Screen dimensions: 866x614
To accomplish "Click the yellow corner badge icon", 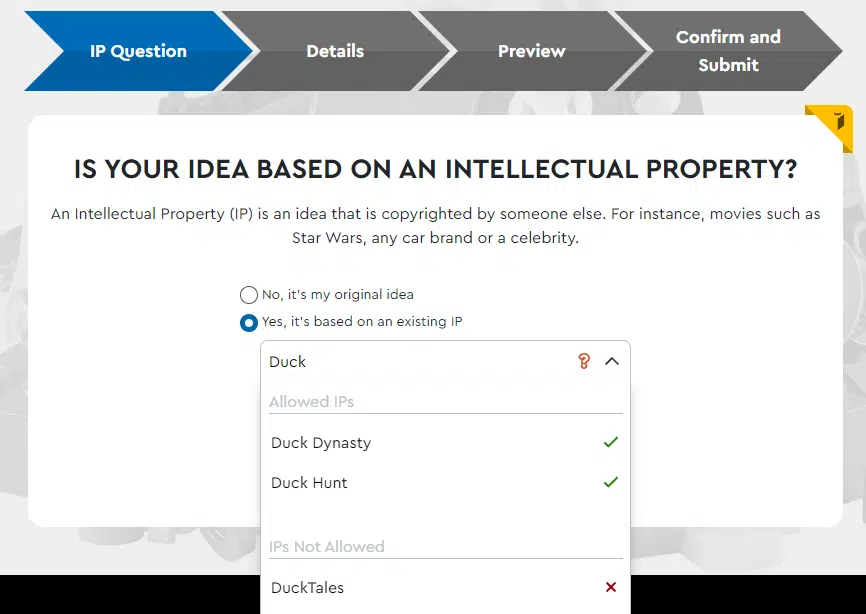I will coord(831,126).
